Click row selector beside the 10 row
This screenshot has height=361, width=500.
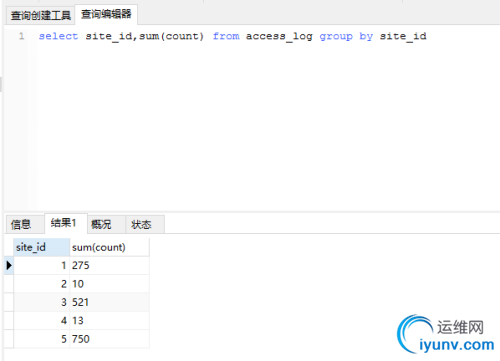point(9,284)
